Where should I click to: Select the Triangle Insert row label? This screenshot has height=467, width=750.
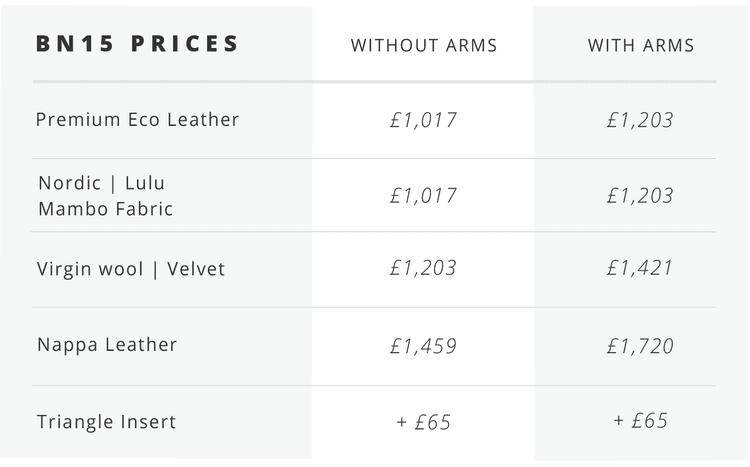pyautogui.click(x=106, y=422)
